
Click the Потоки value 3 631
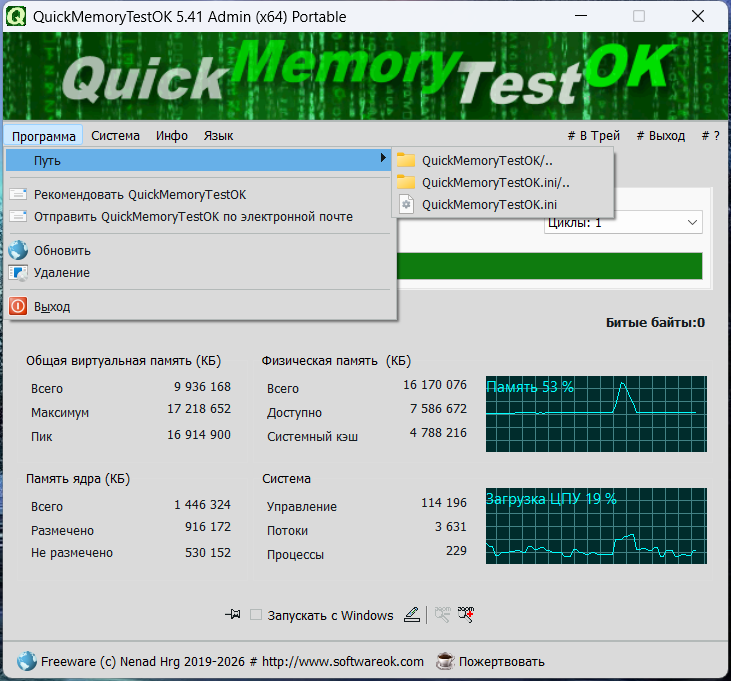coord(451,527)
